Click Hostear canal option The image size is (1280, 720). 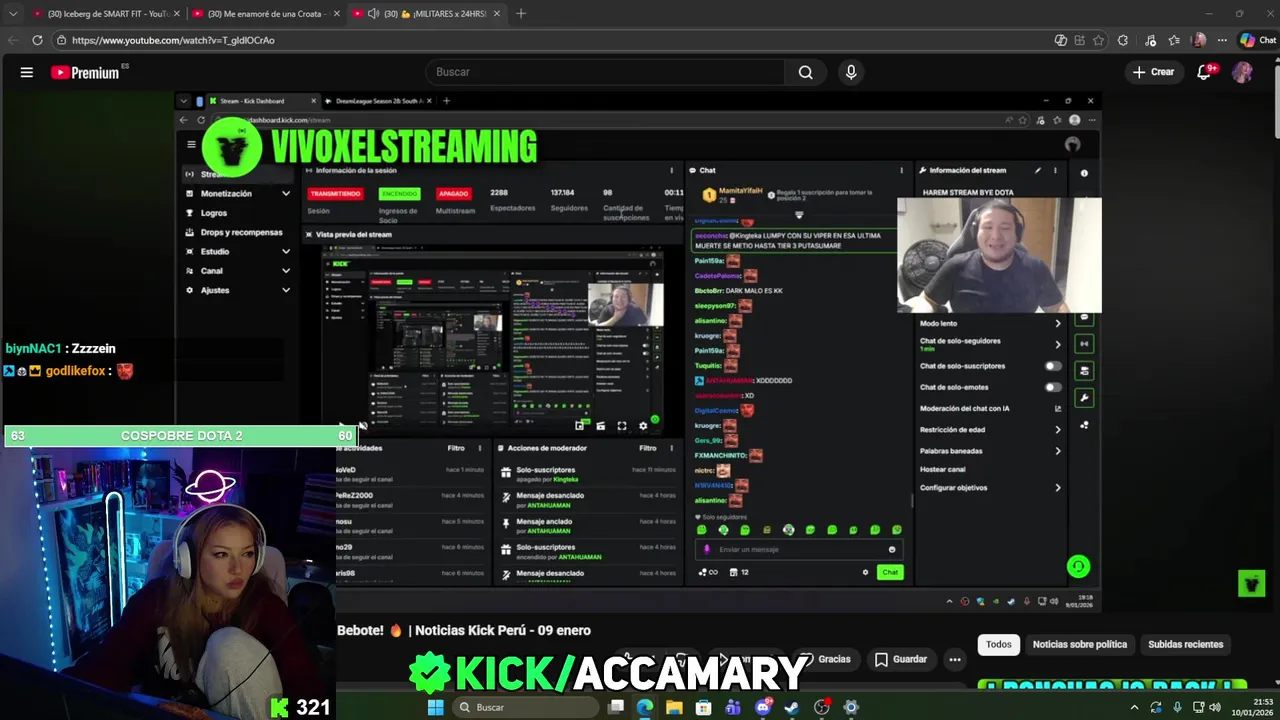[x=942, y=469]
